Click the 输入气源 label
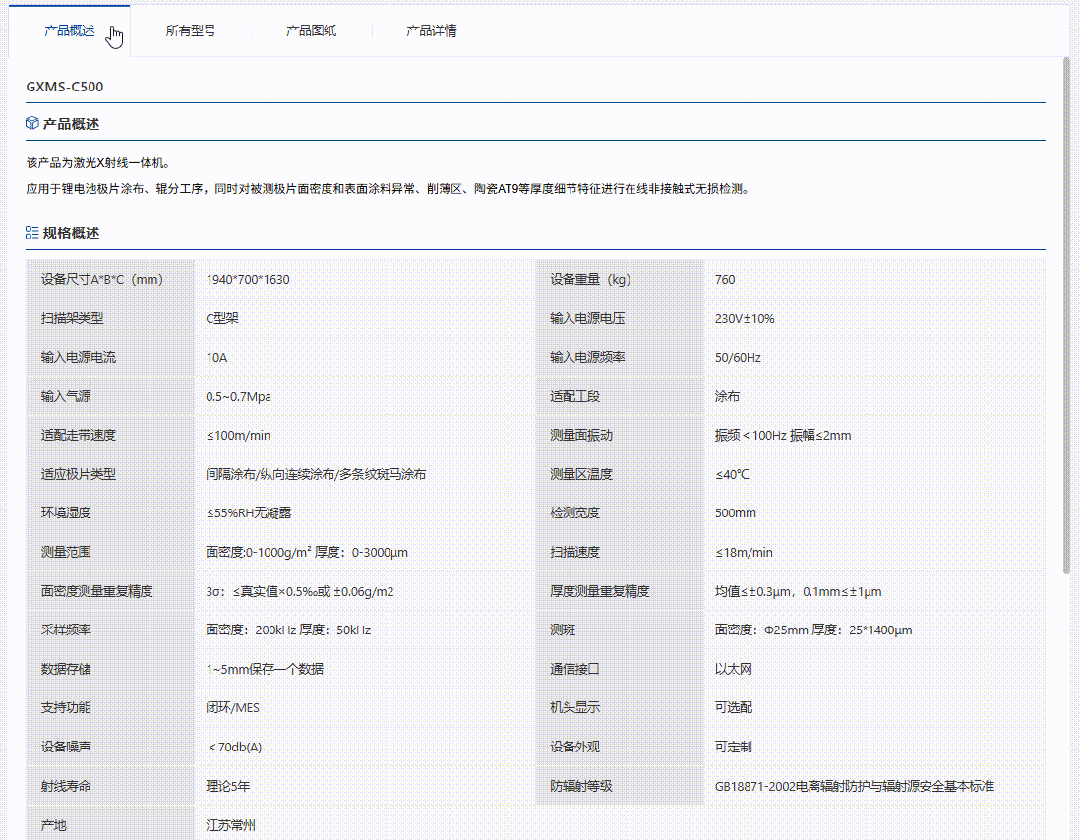Viewport: 1080px width, 840px height. [x=65, y=397]
